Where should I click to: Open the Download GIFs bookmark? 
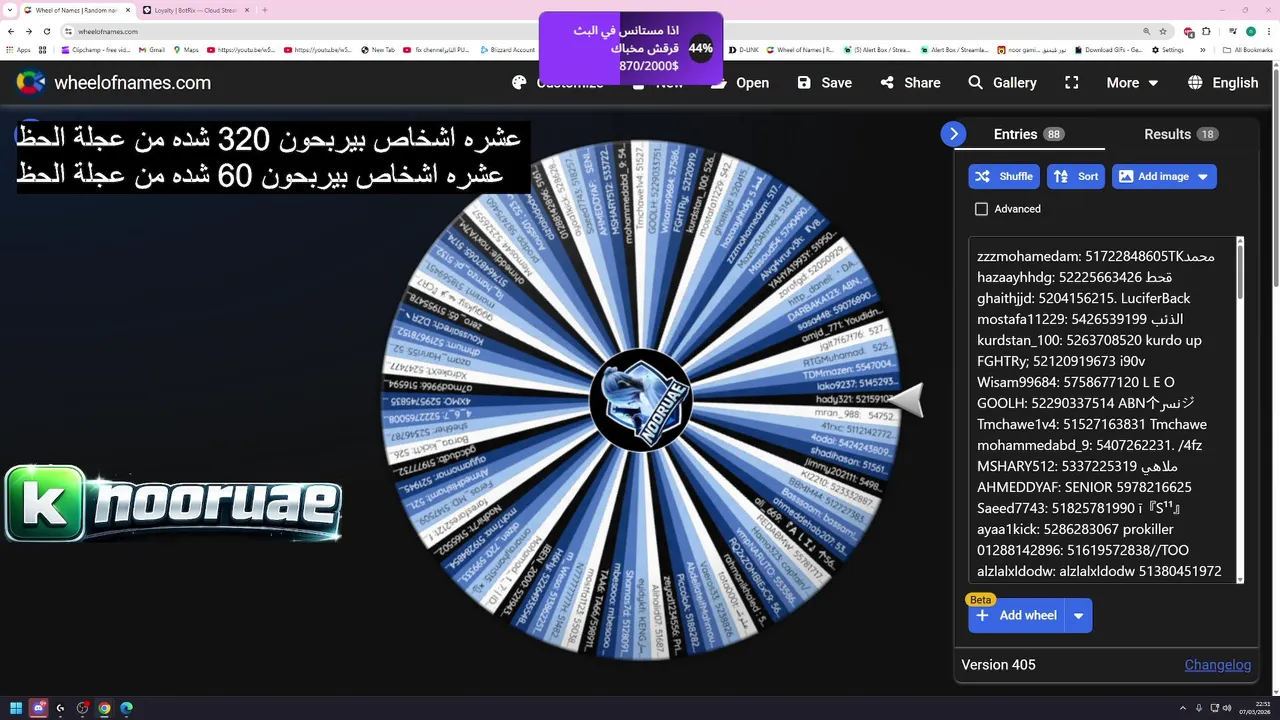(x=1109, y=50)
